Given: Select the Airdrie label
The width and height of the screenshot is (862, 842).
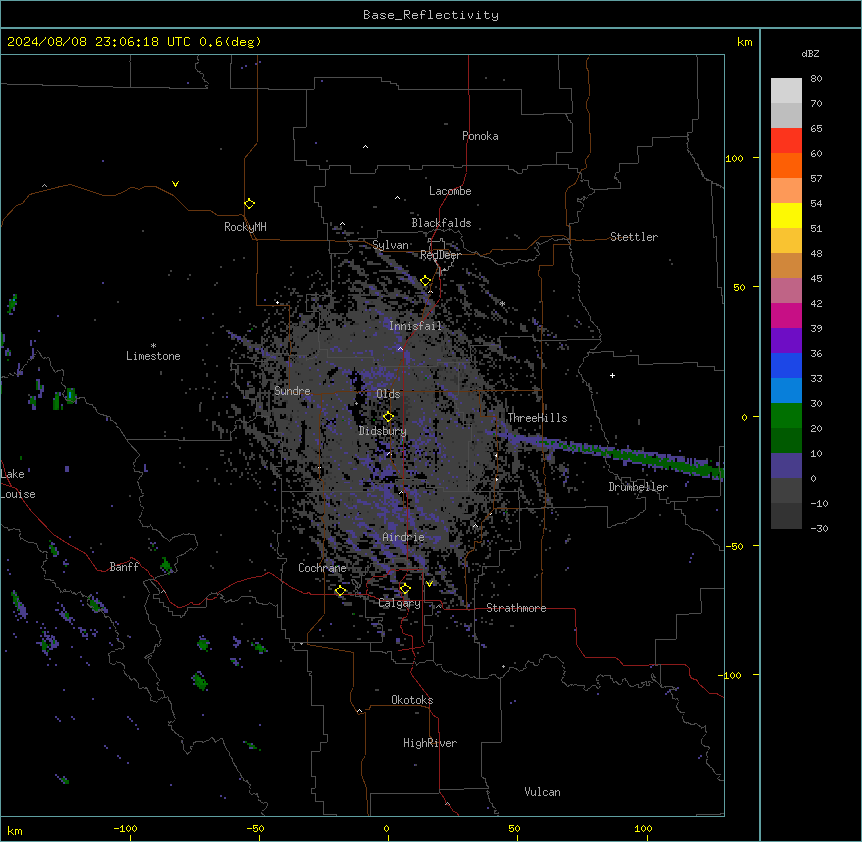Looking at the screenshot, I should coord(404,537).
